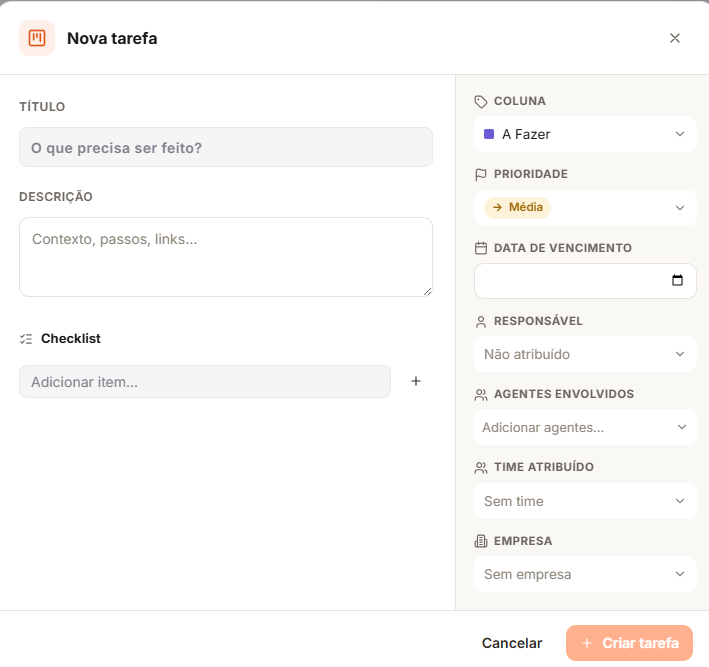The height and width of the screenshot is (667, 709).
Task: Open the date picker calendar button
Action: point(677,280)
